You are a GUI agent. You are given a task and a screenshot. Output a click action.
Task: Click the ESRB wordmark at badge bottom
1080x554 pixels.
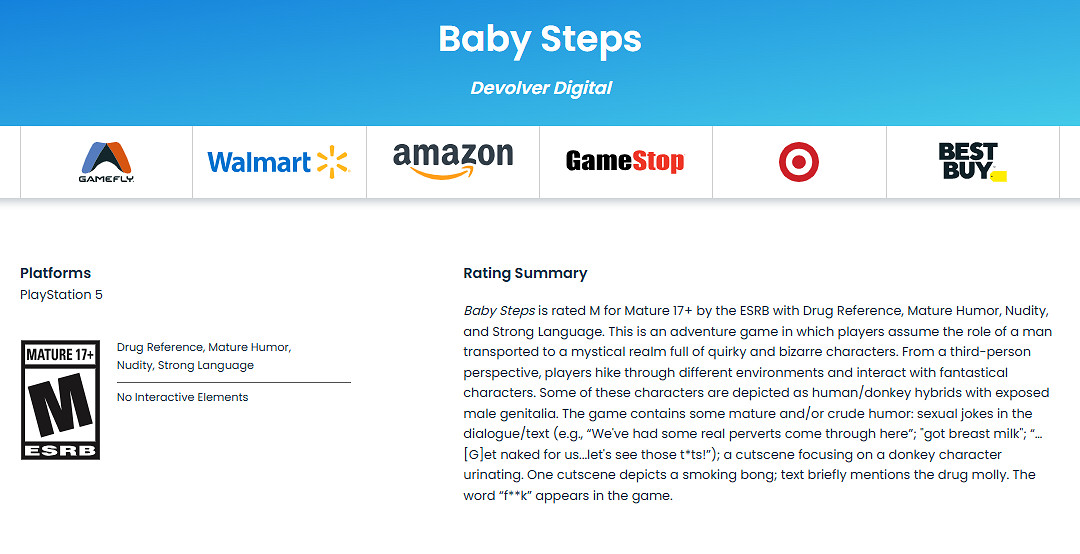[x=60, y=449]
